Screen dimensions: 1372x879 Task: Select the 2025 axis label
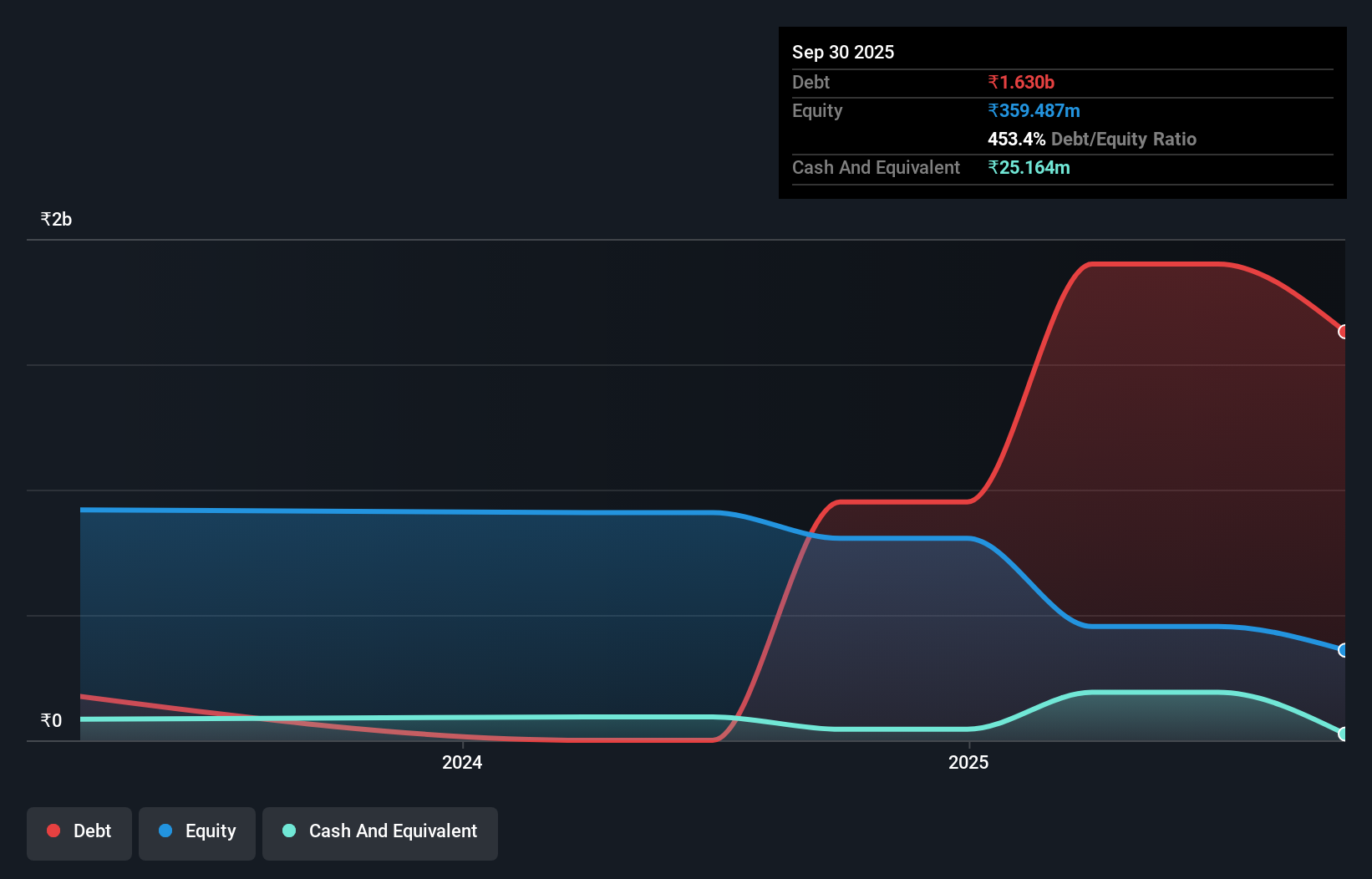point(968,762)
